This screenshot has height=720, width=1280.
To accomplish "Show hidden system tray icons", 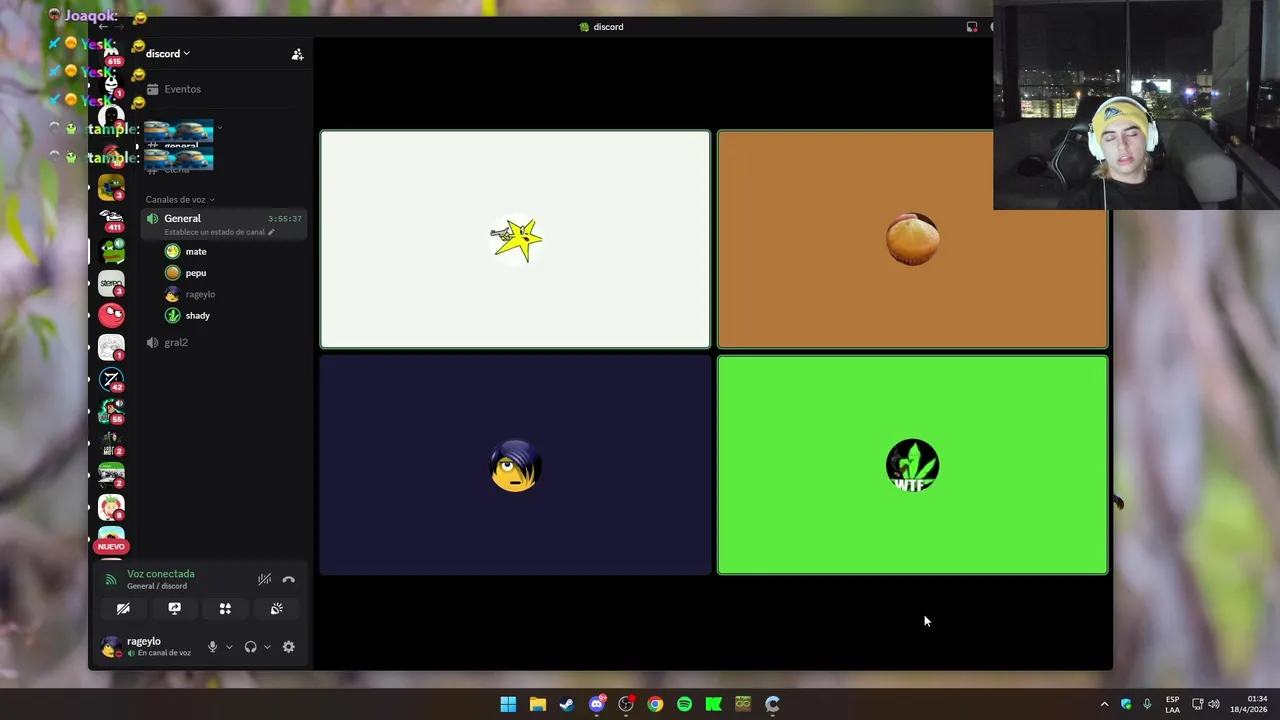I will [x=1104, y=704].
